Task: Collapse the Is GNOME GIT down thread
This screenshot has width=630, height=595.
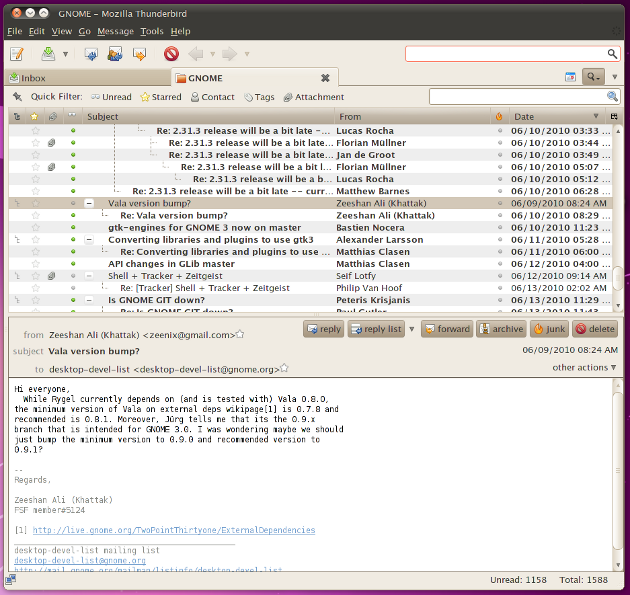Action: [x=89, y=300]
